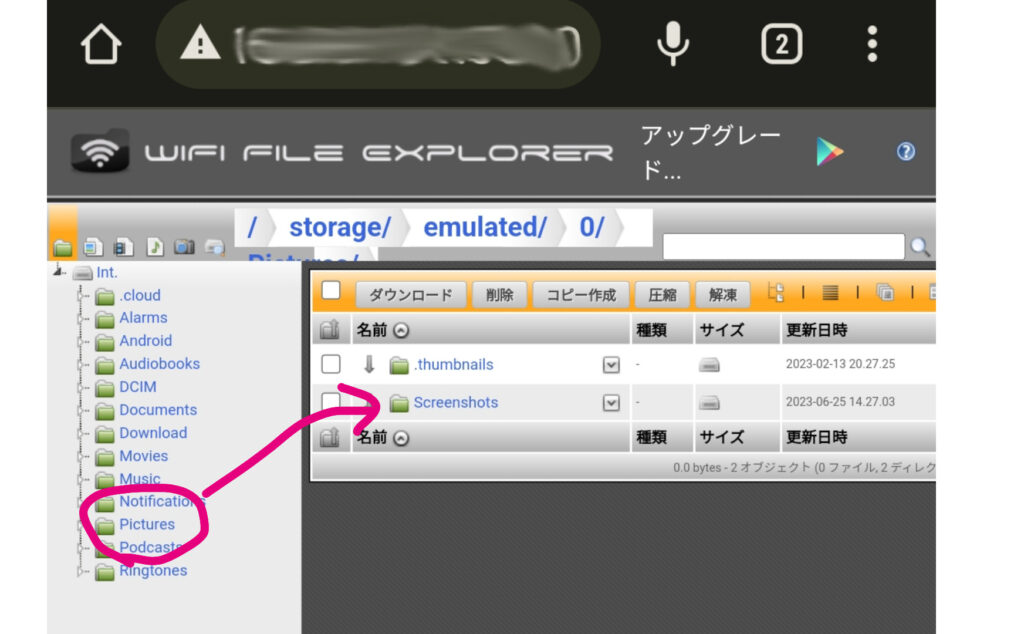Toggle name sort arrow in header row
The image size is (1024, 634).
(x=401, y=330)
